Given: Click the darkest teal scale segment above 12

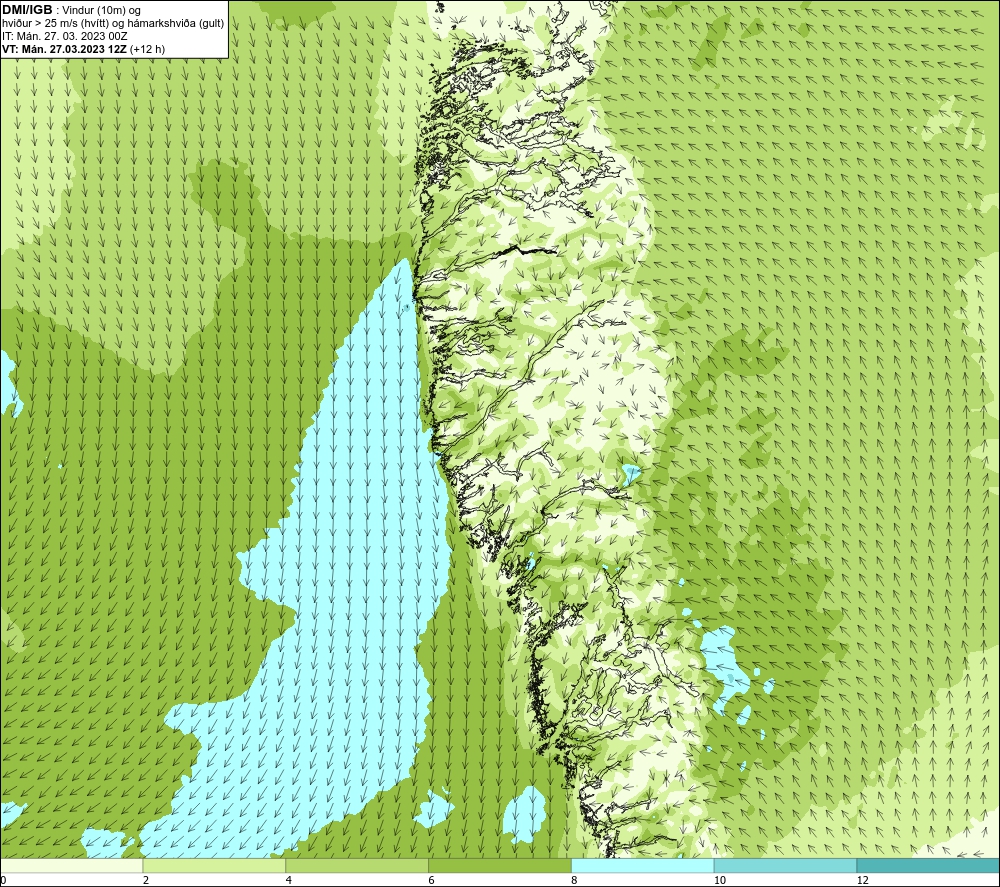Looking at the screenshot, I should point(929,865).
